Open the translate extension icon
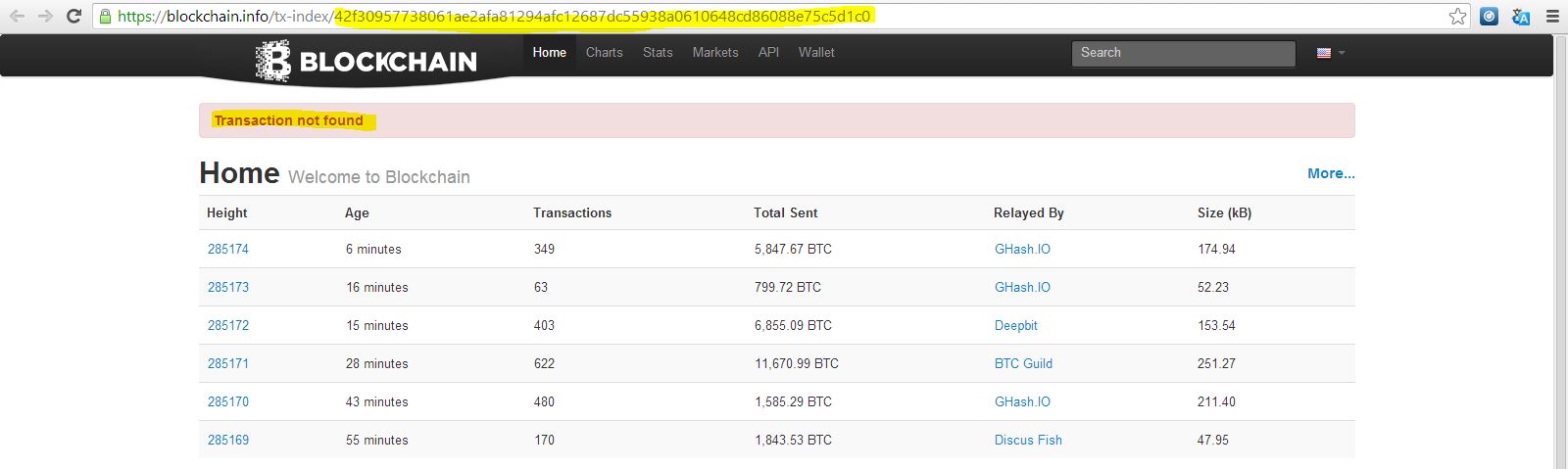 (x=1521, y=16)
